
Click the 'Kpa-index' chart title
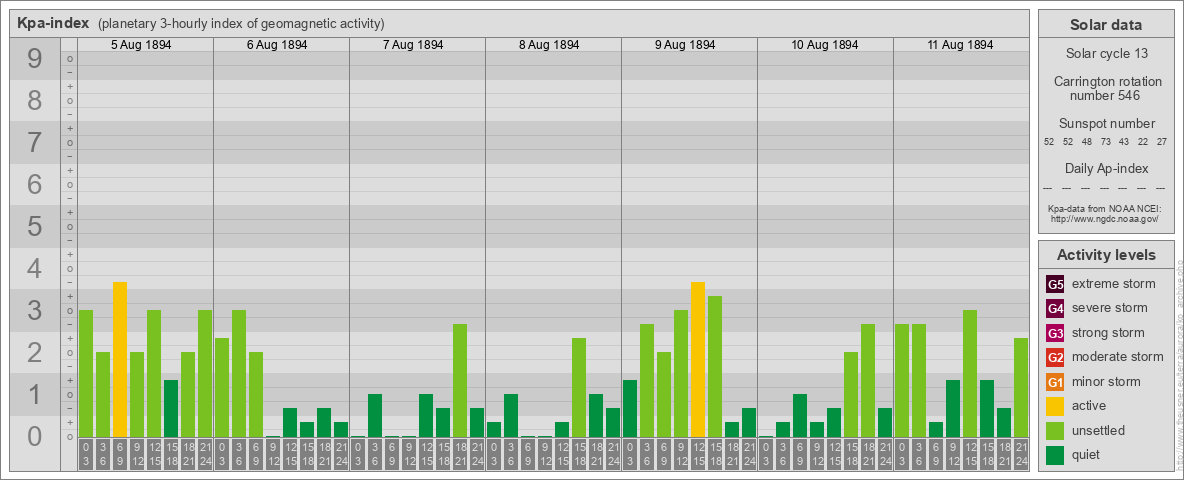(x=54, y=23)
